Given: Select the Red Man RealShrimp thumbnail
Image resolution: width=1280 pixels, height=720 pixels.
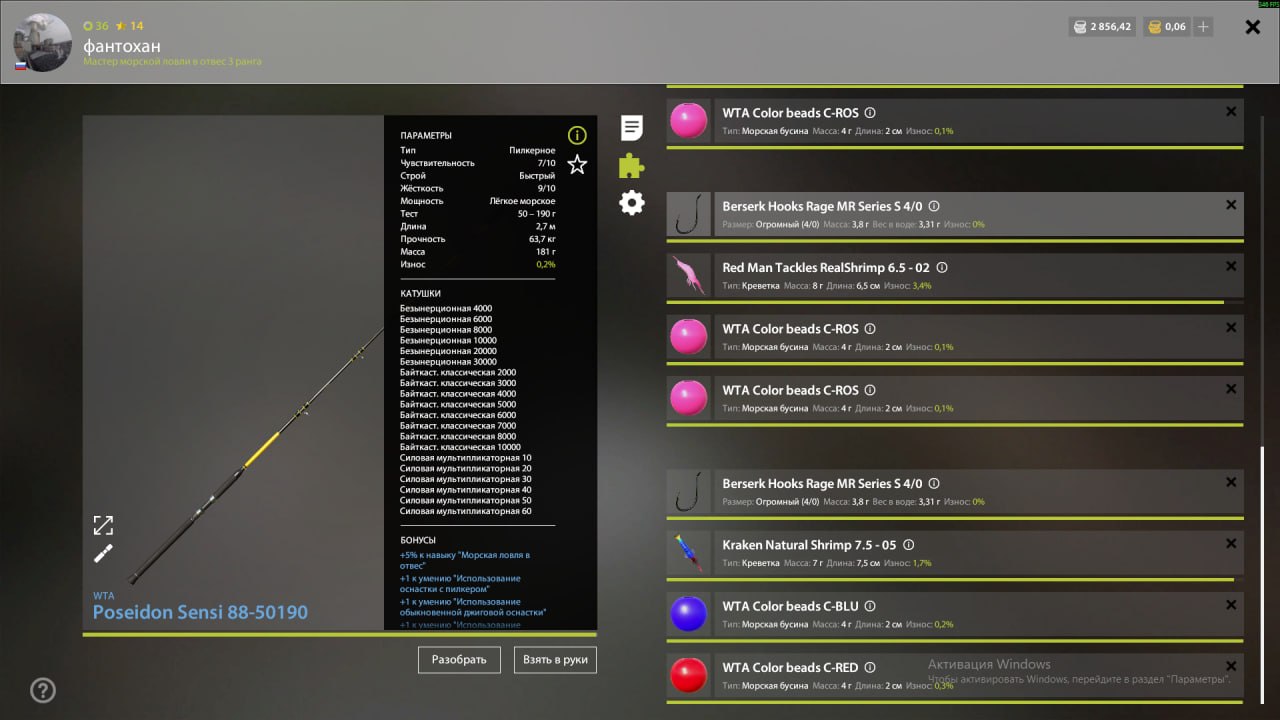Looking at the screenshot, I should [x=688, y=276].
